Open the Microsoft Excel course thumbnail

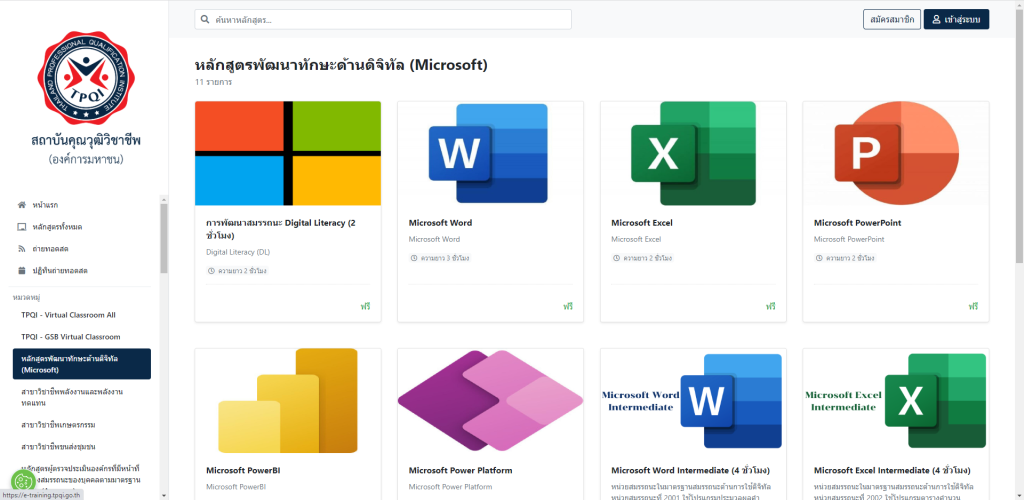point(693,153)
